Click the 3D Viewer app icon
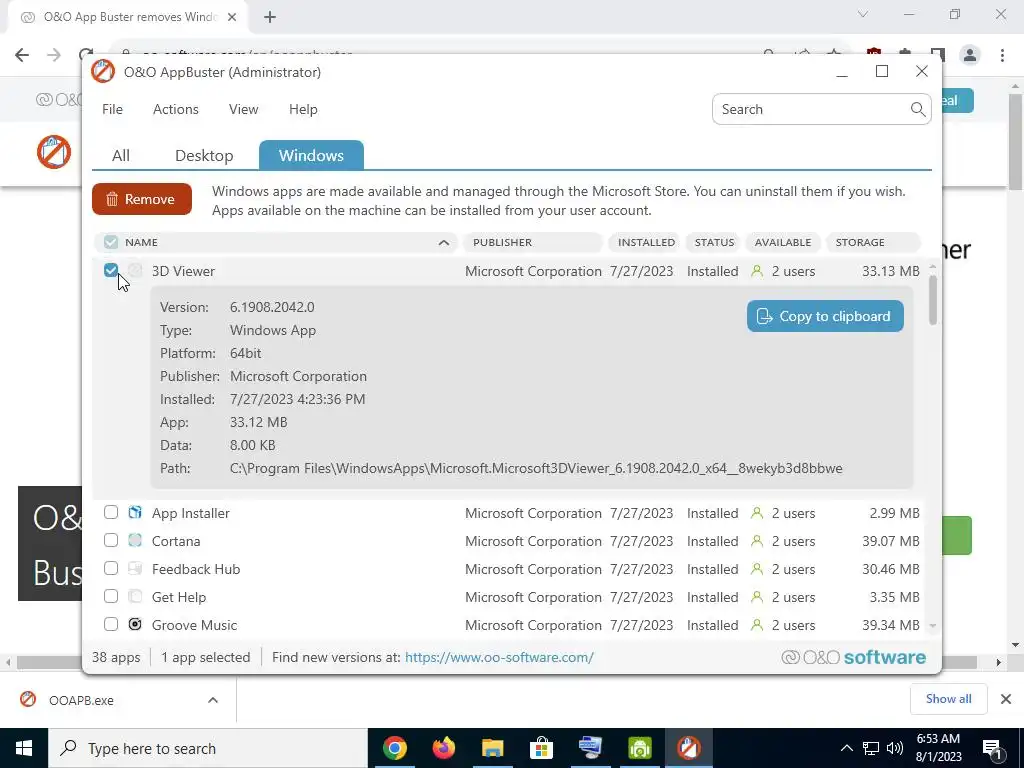Viewport: 1024px width, 768px height. point(135,270)
